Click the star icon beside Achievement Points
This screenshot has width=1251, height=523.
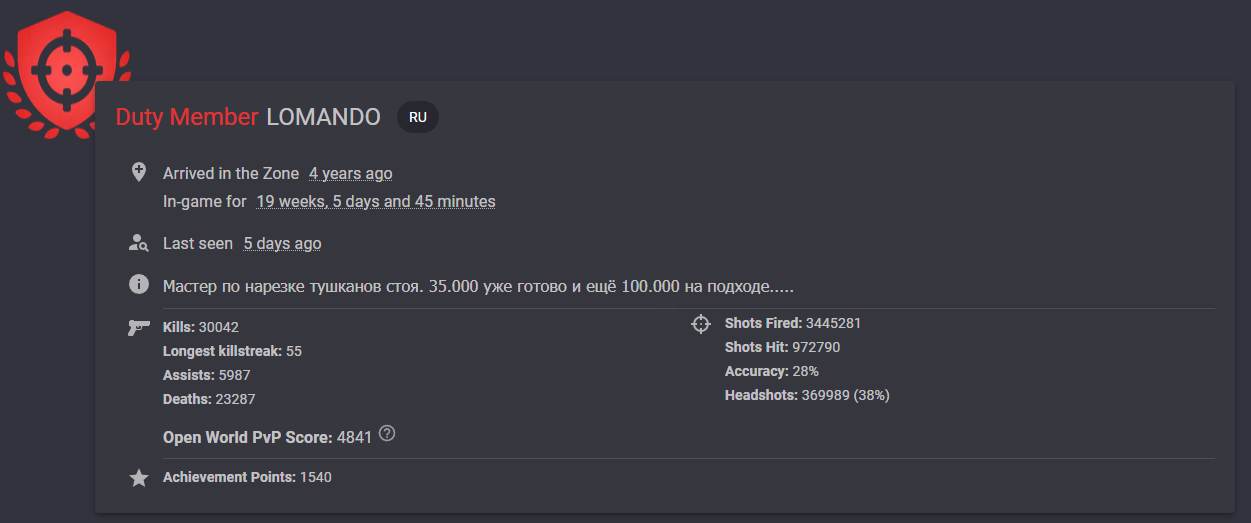click(139, 478)
